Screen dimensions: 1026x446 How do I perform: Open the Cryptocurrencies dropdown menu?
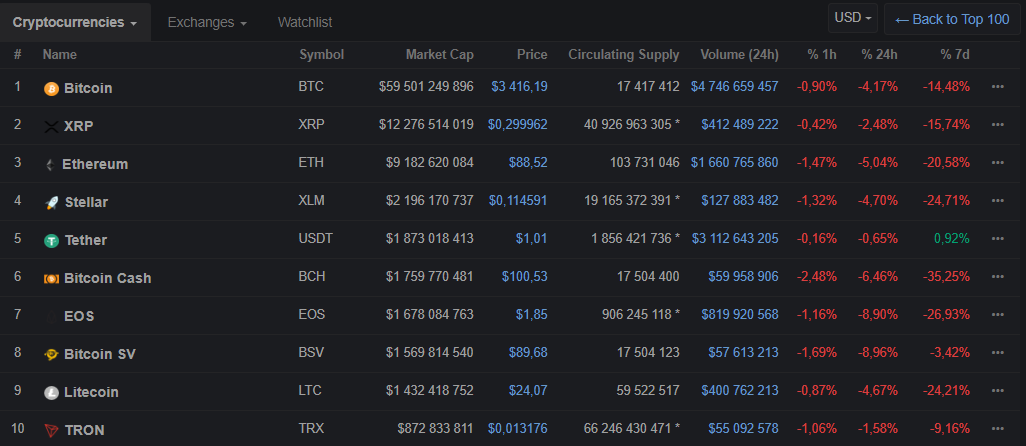pyautogui.click(x=75, y=22)
